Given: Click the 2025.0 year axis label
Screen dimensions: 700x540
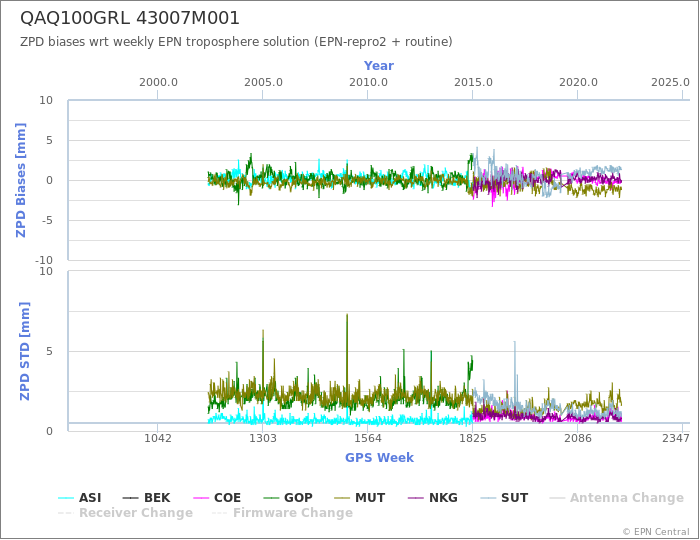Looking at the screenshot, I should tap(671, 83).
